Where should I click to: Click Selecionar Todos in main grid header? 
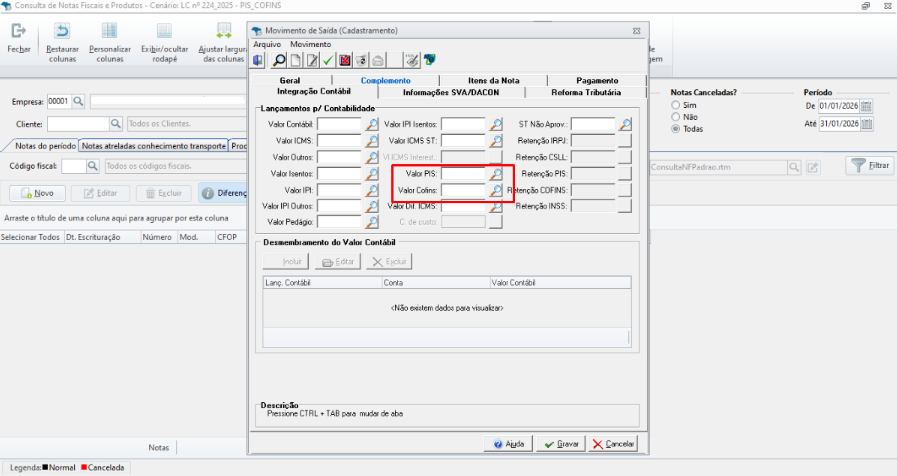pyautogui.click(x=30, y=237)
